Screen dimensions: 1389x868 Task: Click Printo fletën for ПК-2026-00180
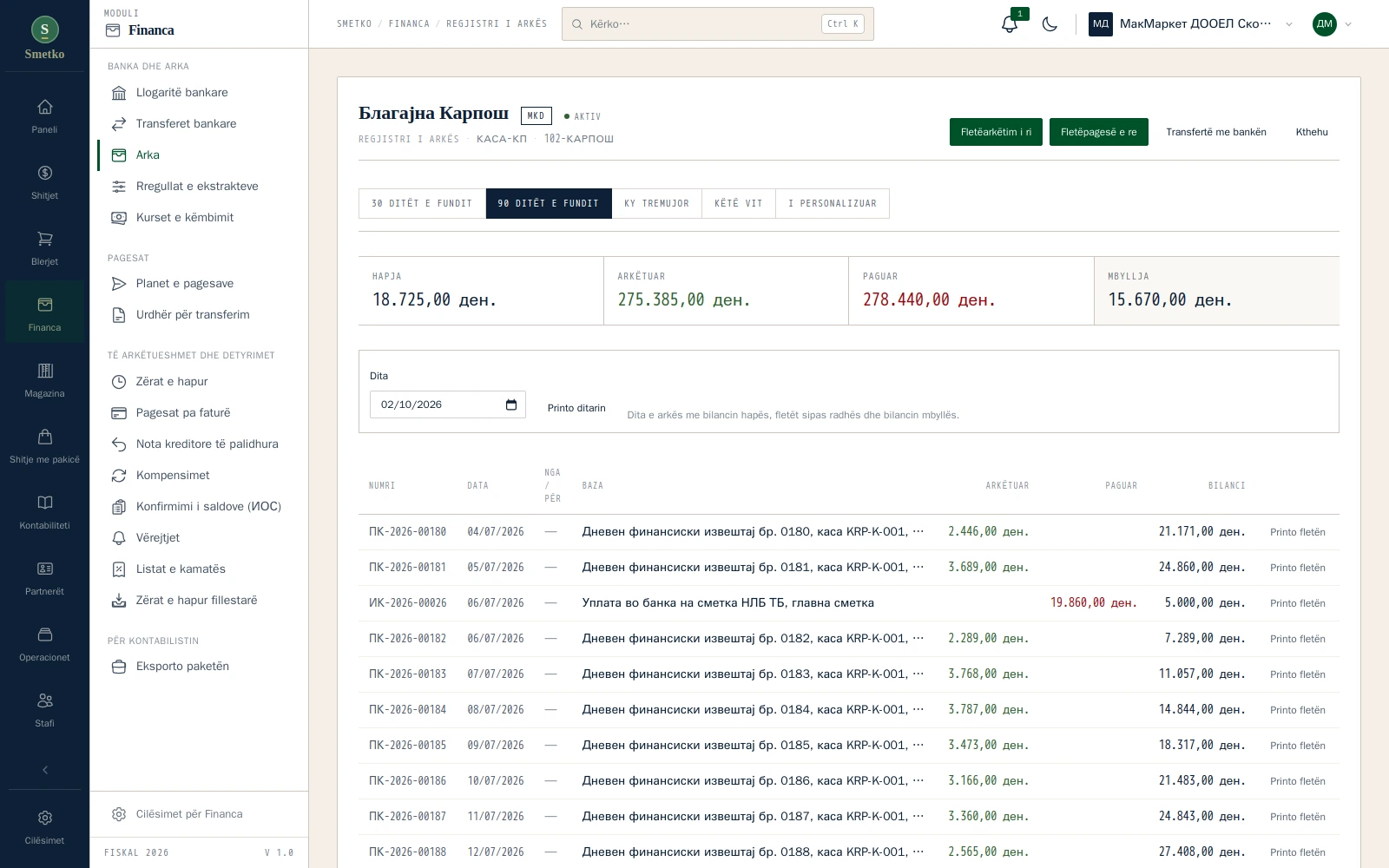pos(1297,532)
